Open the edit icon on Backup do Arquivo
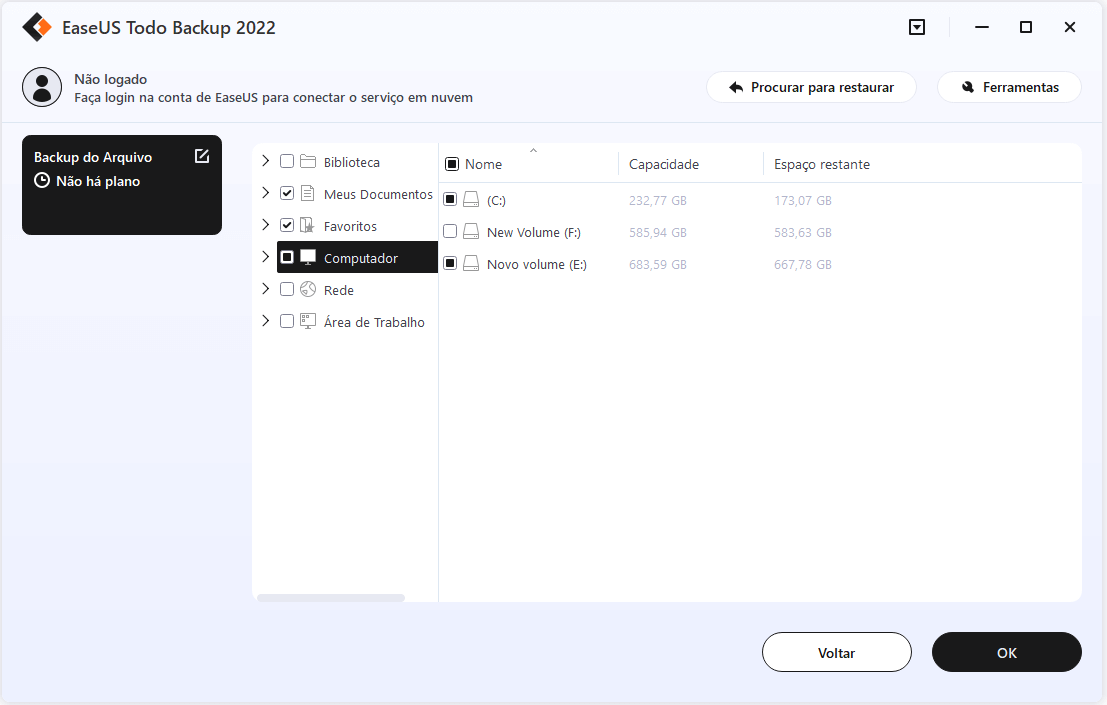Viewport: 1107px width, 705px height. coord(203,156)
